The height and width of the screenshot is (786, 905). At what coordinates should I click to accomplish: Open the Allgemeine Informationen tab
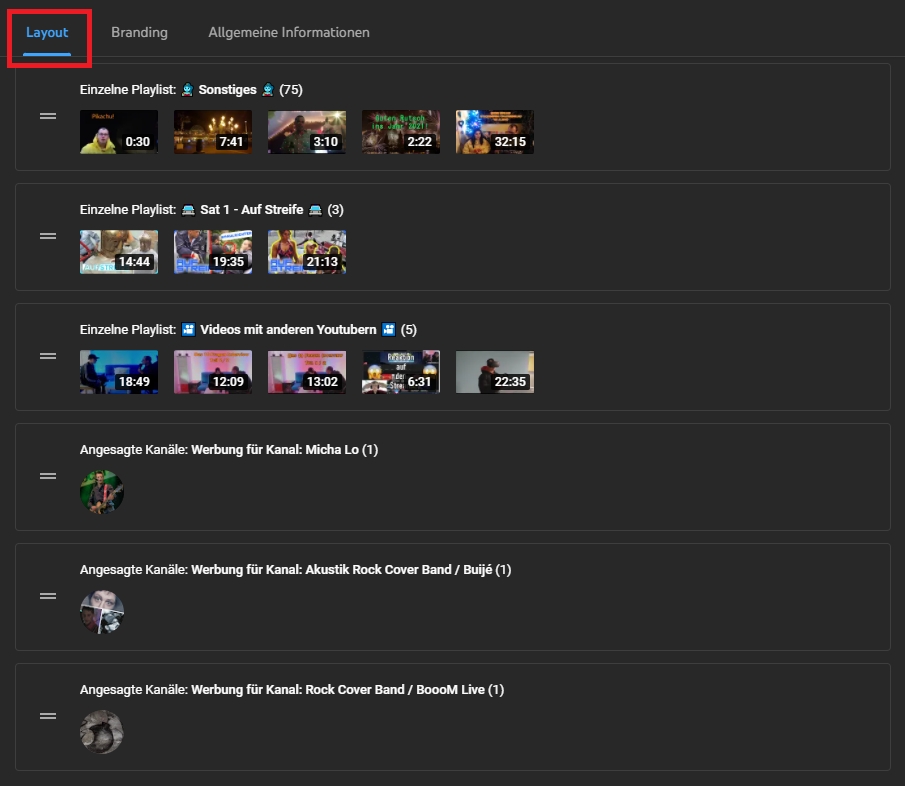[x=289, y=32]
